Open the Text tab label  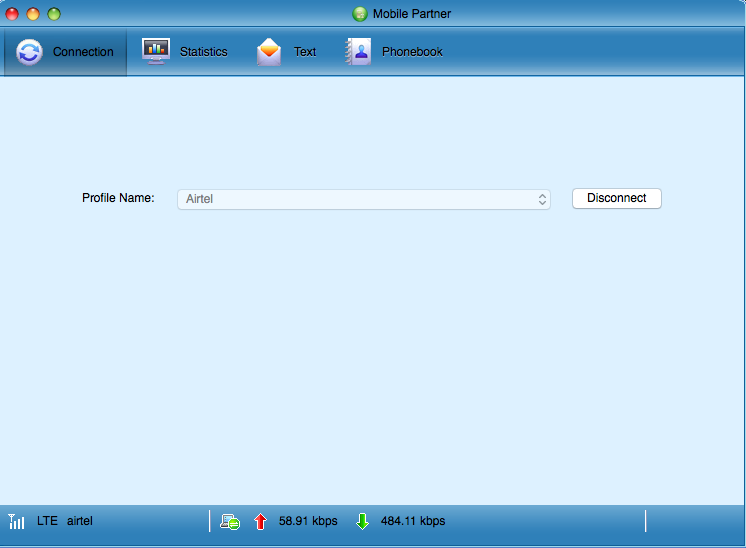click(305, 52)
